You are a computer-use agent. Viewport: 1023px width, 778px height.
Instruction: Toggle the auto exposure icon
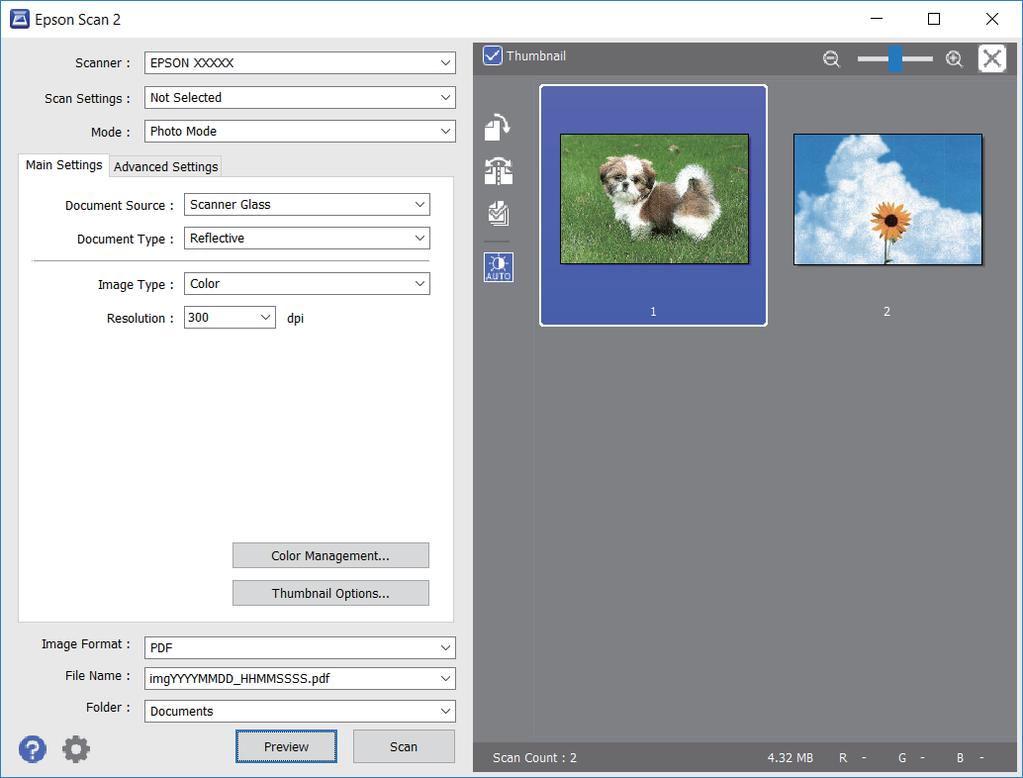pos(498,267)
